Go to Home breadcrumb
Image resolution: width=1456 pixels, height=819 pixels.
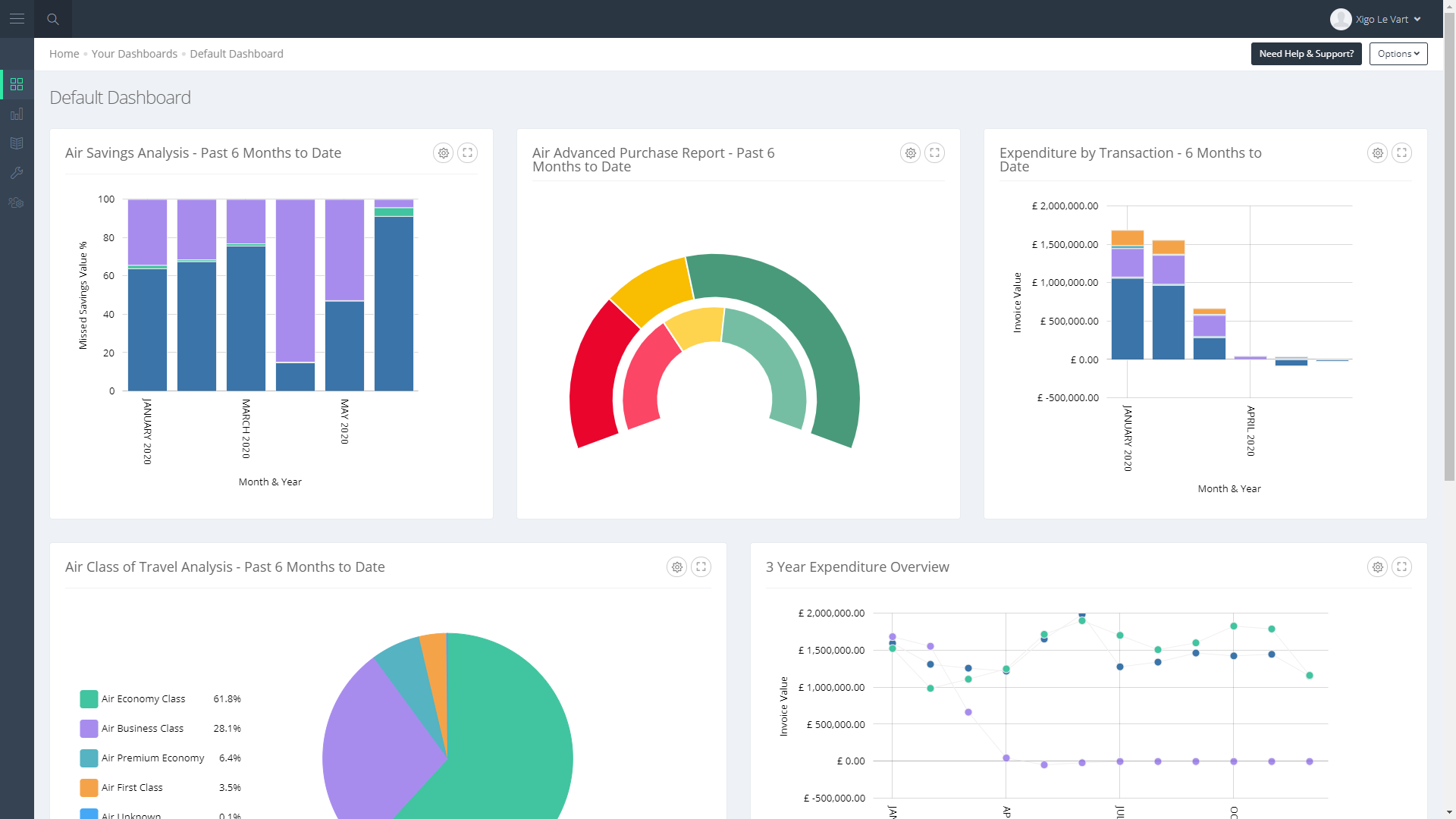click(64, 54)
